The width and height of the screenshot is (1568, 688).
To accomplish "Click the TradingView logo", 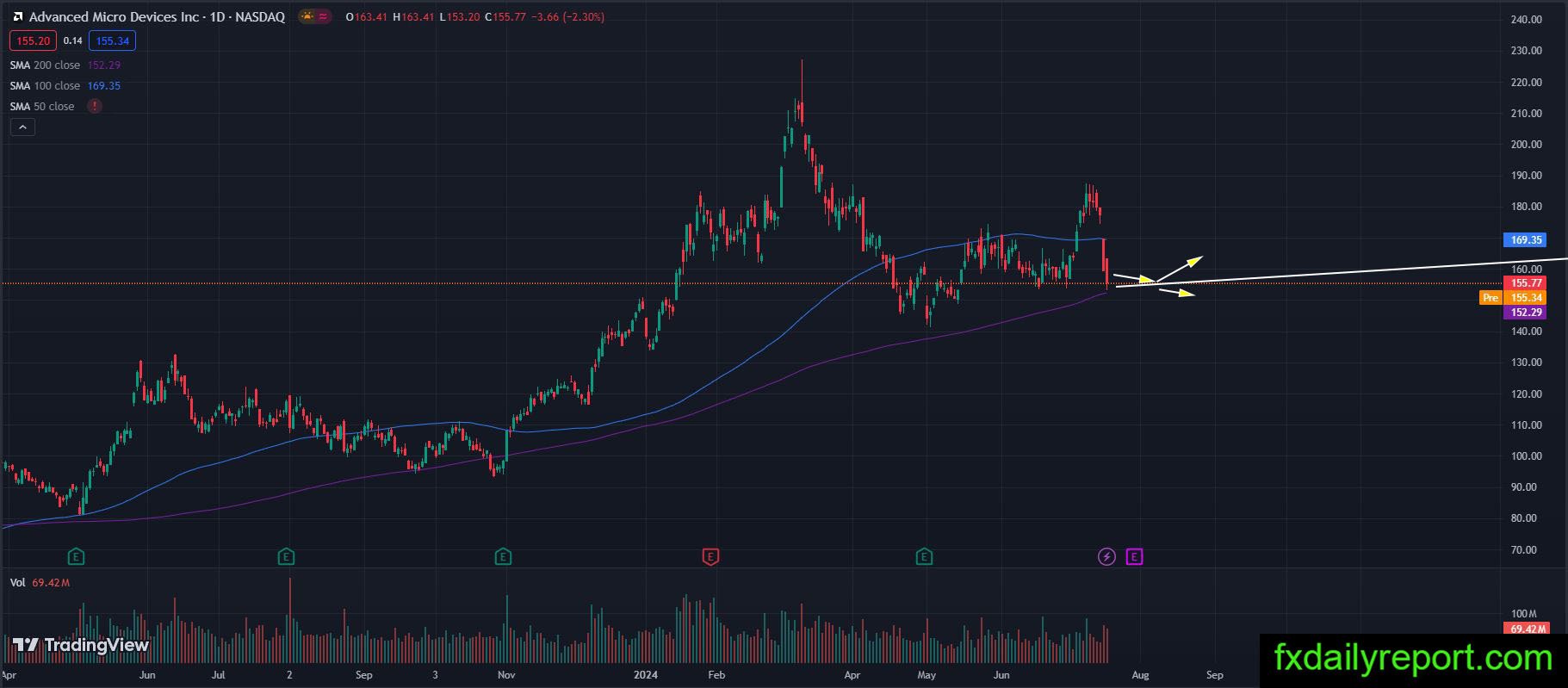I will (x=81, y=645).
